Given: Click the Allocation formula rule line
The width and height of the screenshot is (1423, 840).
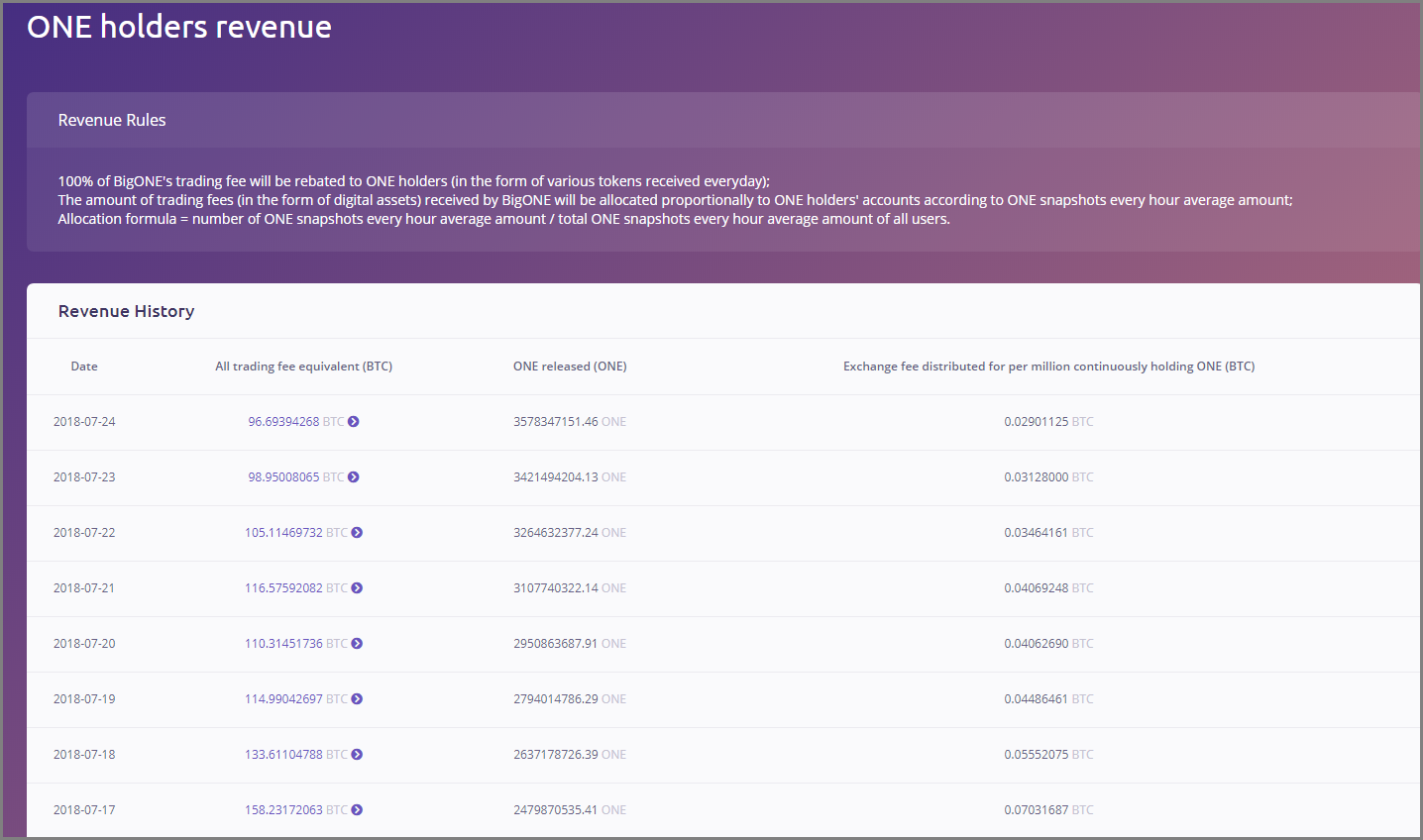Looking at the screenshot, I should tap(504, 219).
